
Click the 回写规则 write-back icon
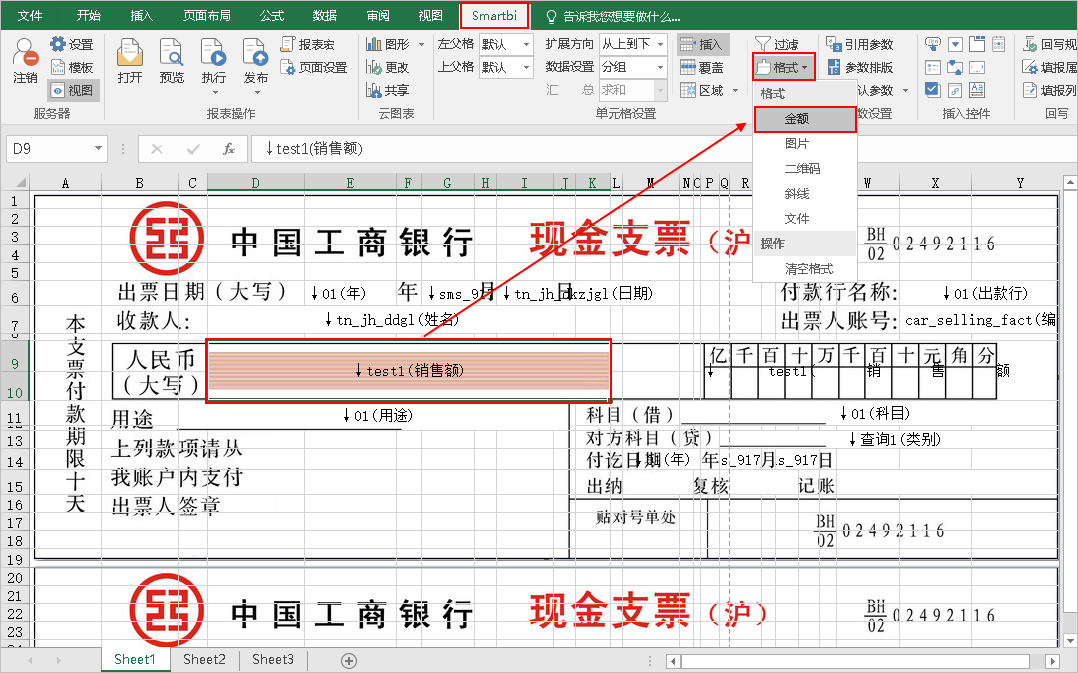(1030, 44)
